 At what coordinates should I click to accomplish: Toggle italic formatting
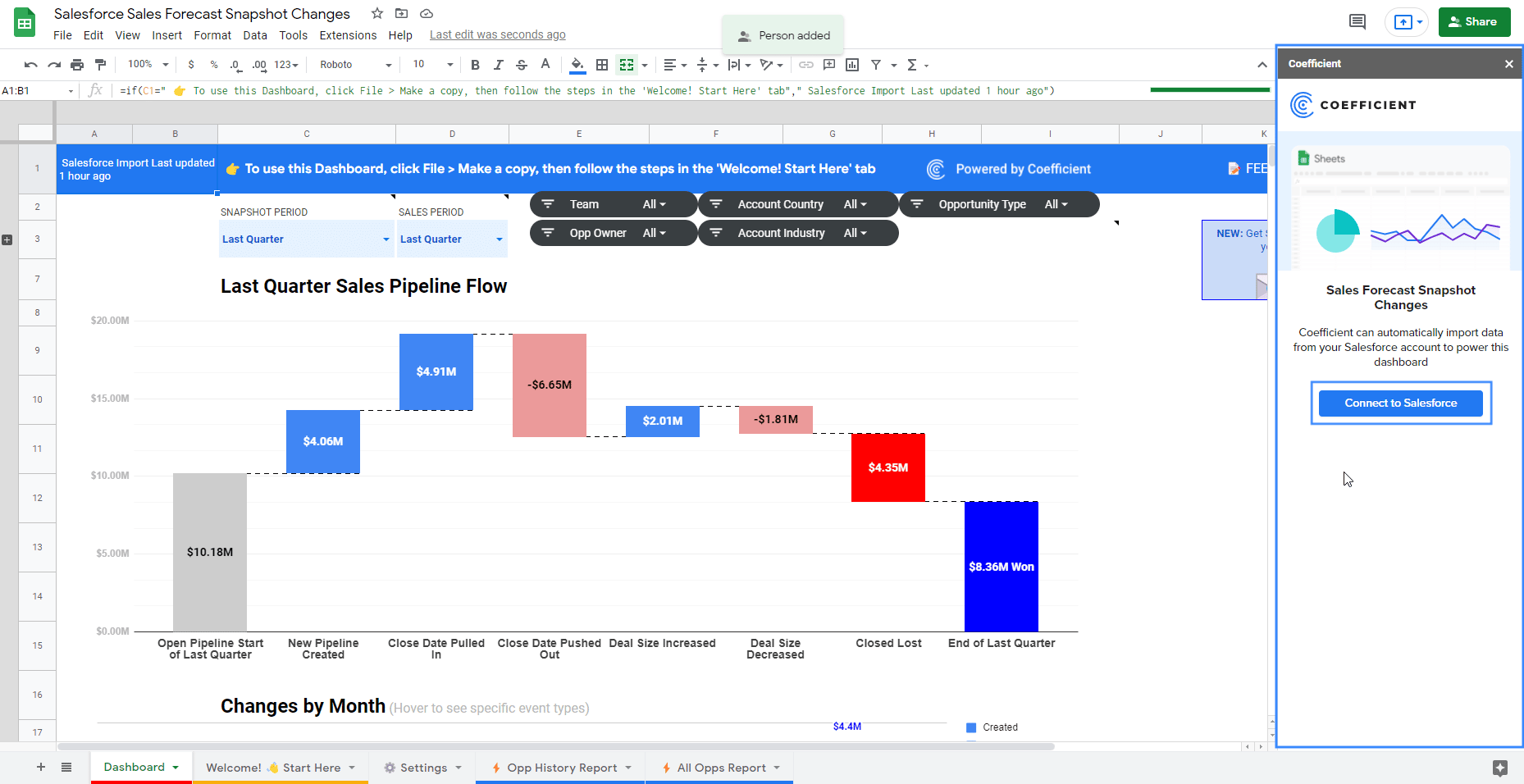pos(498,65)
